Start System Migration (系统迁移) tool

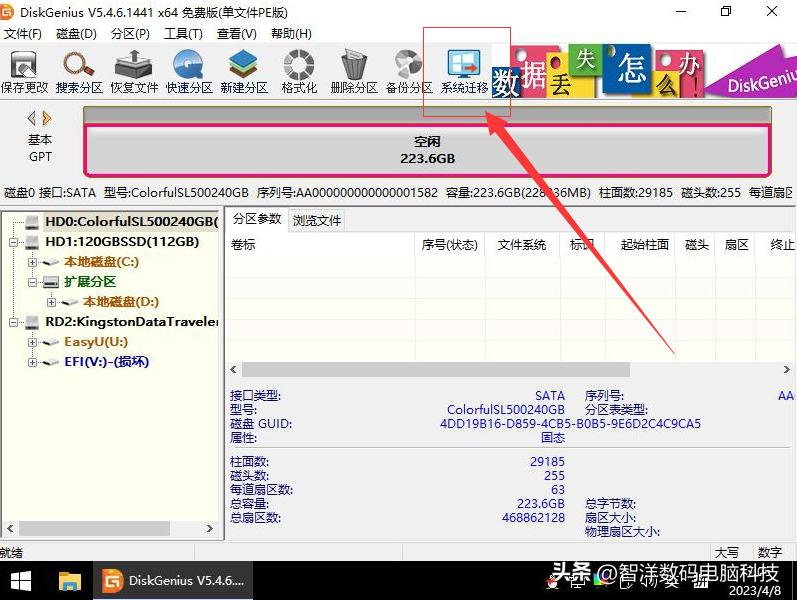pos(464,72)
